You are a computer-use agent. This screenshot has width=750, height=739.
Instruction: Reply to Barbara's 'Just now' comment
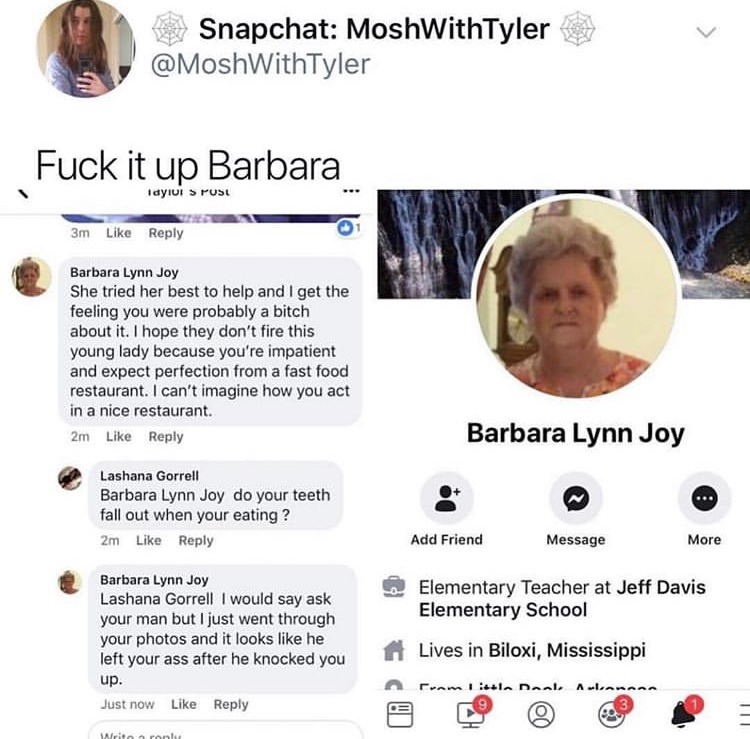point(231,704)
